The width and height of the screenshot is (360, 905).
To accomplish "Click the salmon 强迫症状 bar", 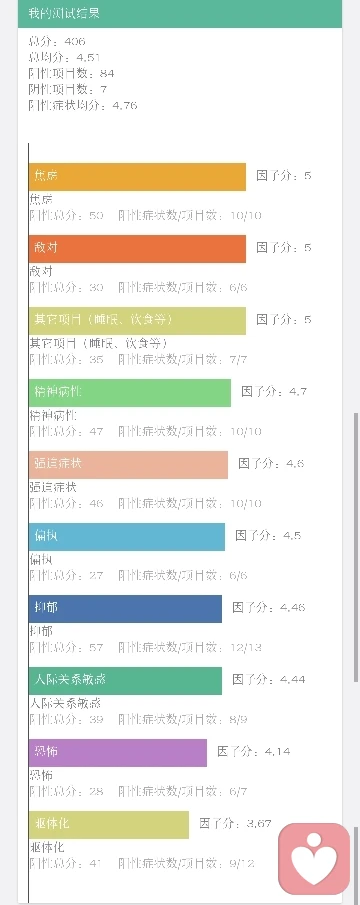I will click(x=128, y=465).
